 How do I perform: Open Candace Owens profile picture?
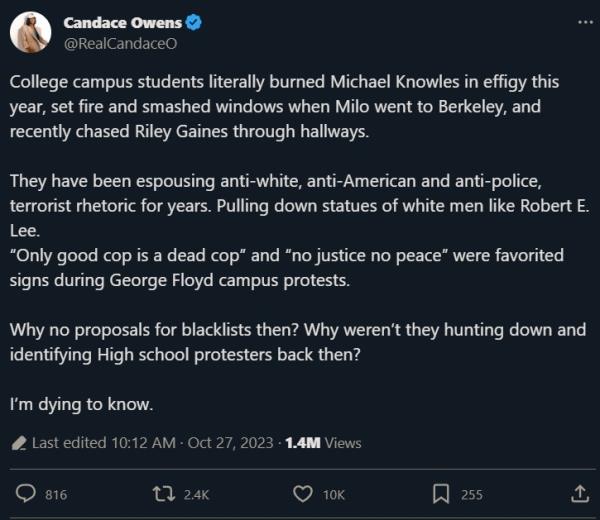[31, 32]
